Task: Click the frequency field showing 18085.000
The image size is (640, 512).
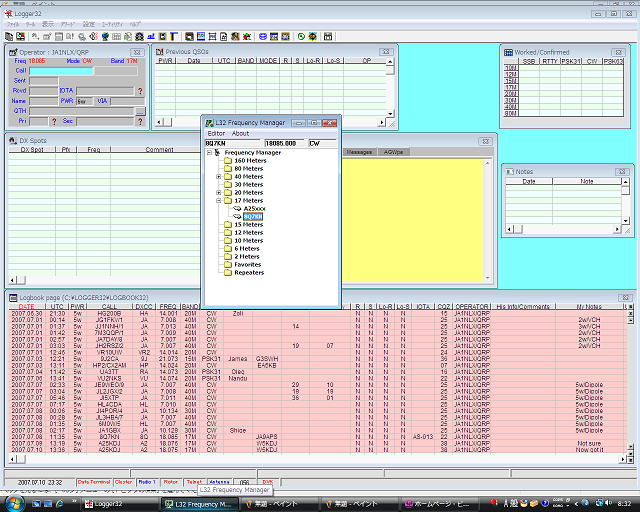Action: coord(284,143)
